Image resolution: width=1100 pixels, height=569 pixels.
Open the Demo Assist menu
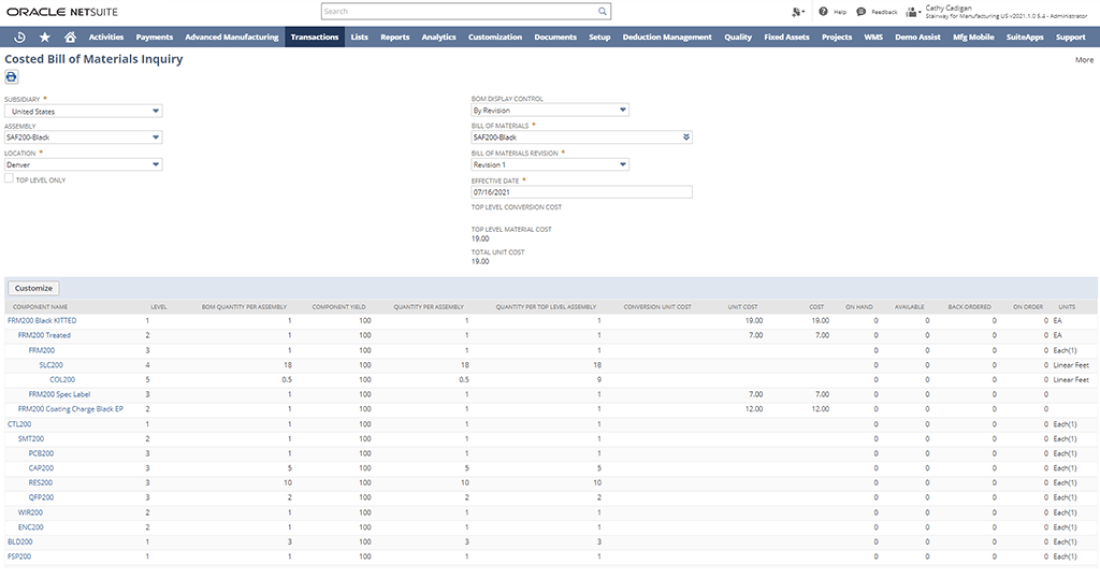coord(918,37)
